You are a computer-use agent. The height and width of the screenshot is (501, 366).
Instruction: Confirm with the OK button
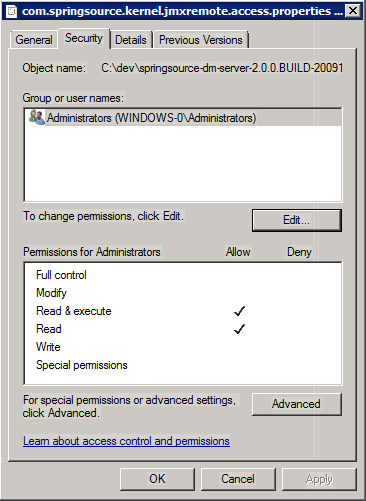tap(157, 479)
